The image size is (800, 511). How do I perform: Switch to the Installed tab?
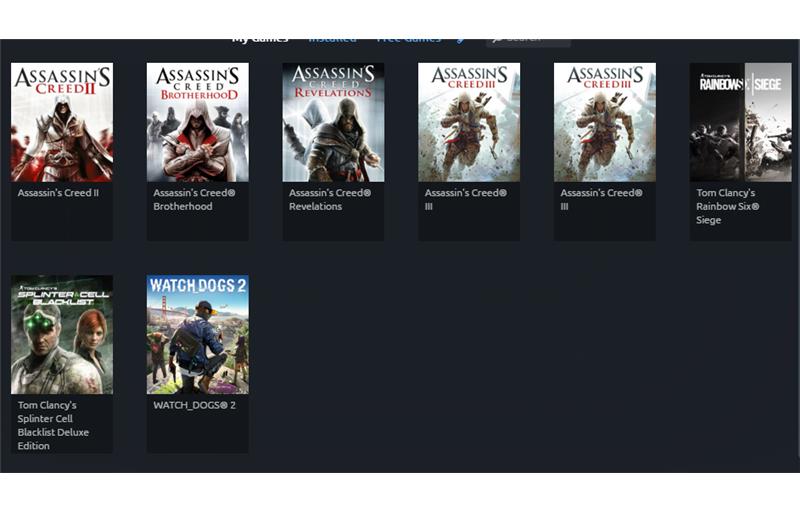[x=332, y=40]
